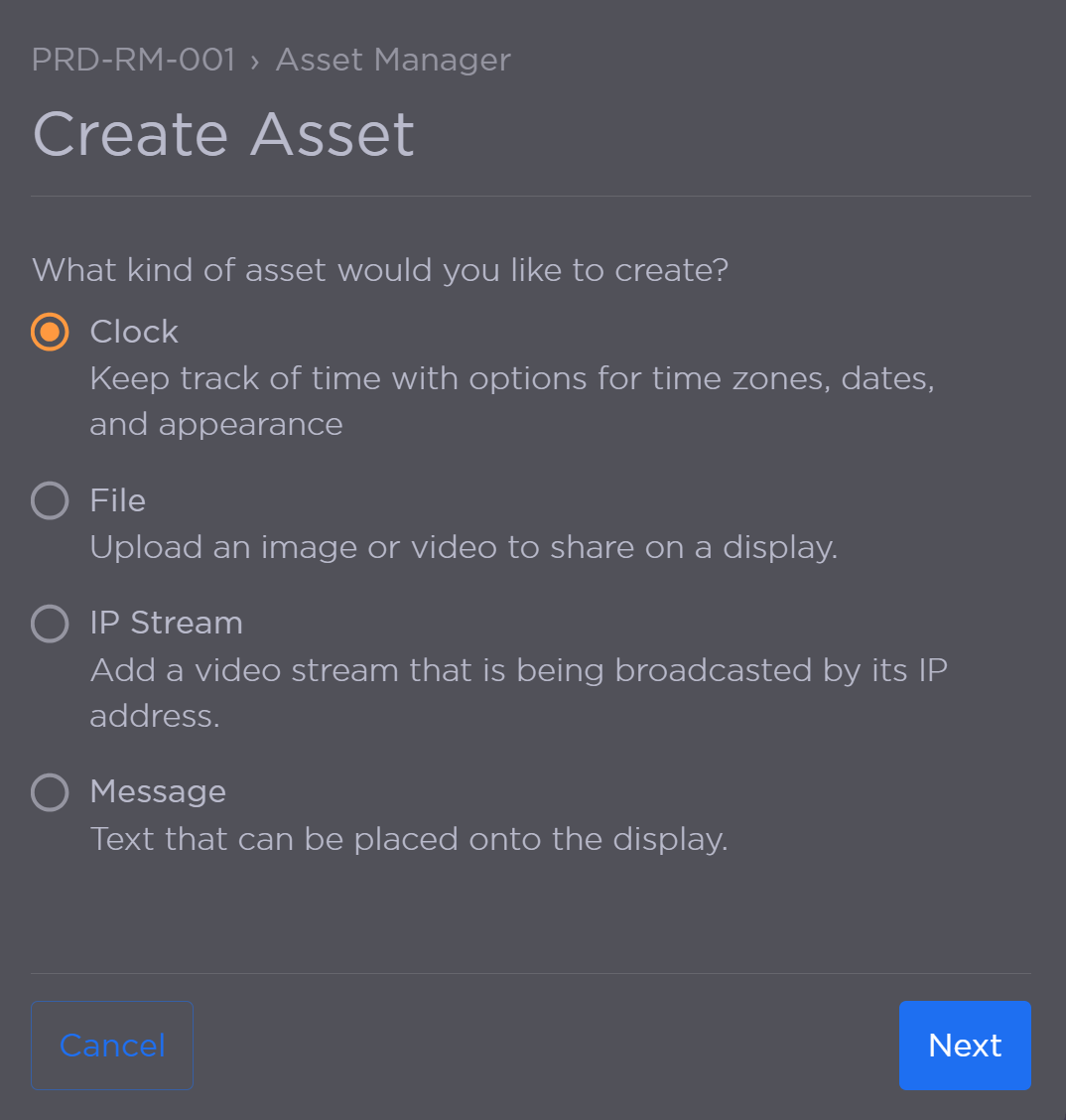Navigate to Asset Manager via breadcrumb
The height and width of the screenshot is (1120, 1066).
[x=392, y=60]
